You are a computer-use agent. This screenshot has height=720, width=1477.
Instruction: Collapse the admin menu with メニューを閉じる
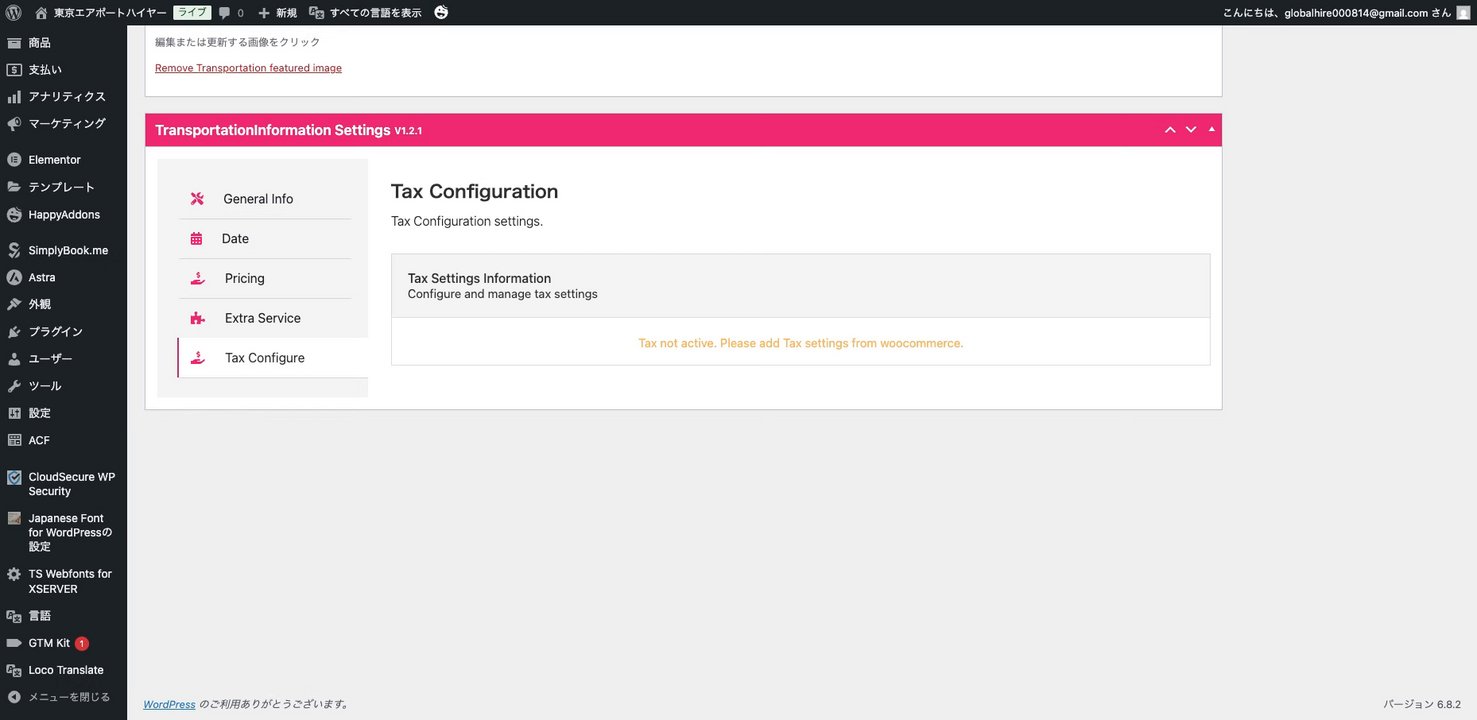[x=63, y=697]
